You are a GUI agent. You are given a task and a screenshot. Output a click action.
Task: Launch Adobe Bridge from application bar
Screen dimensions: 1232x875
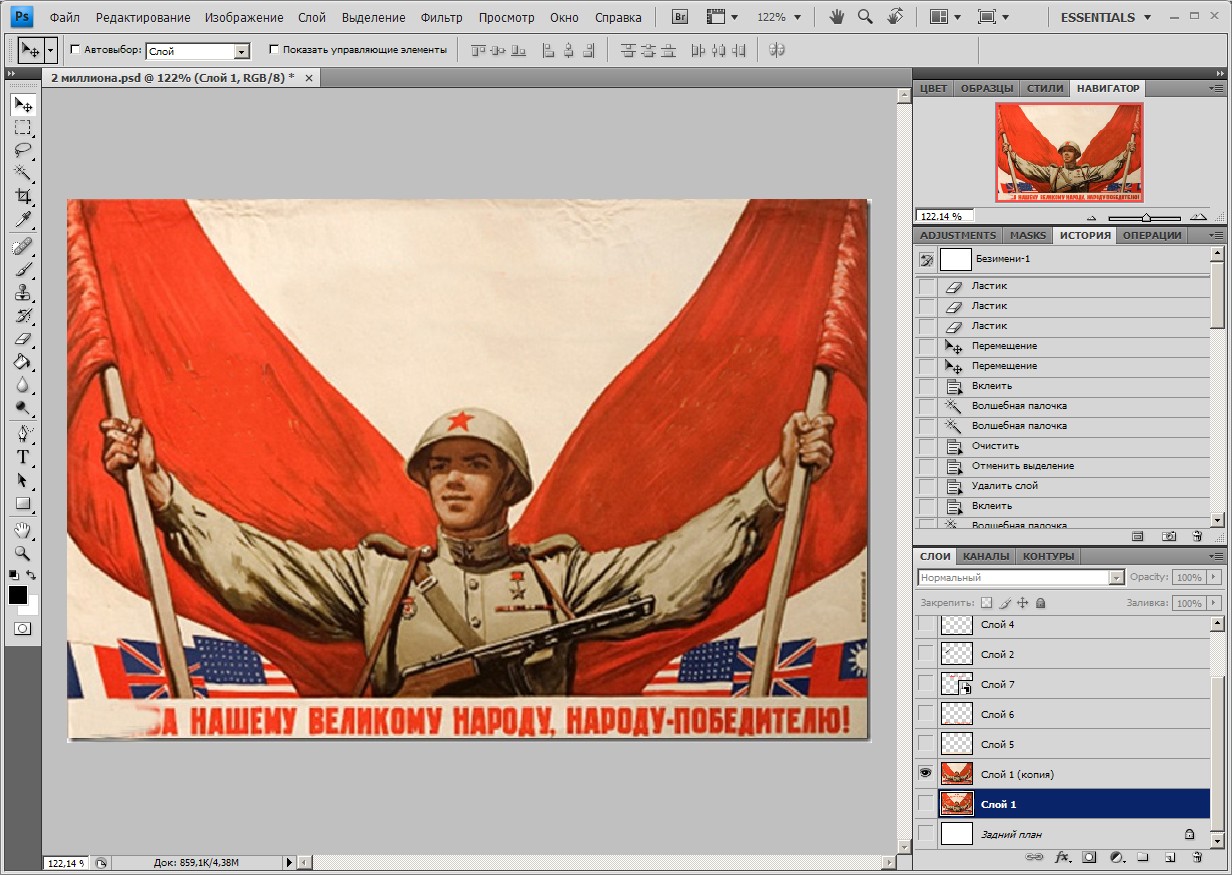[x=680, y=17]
